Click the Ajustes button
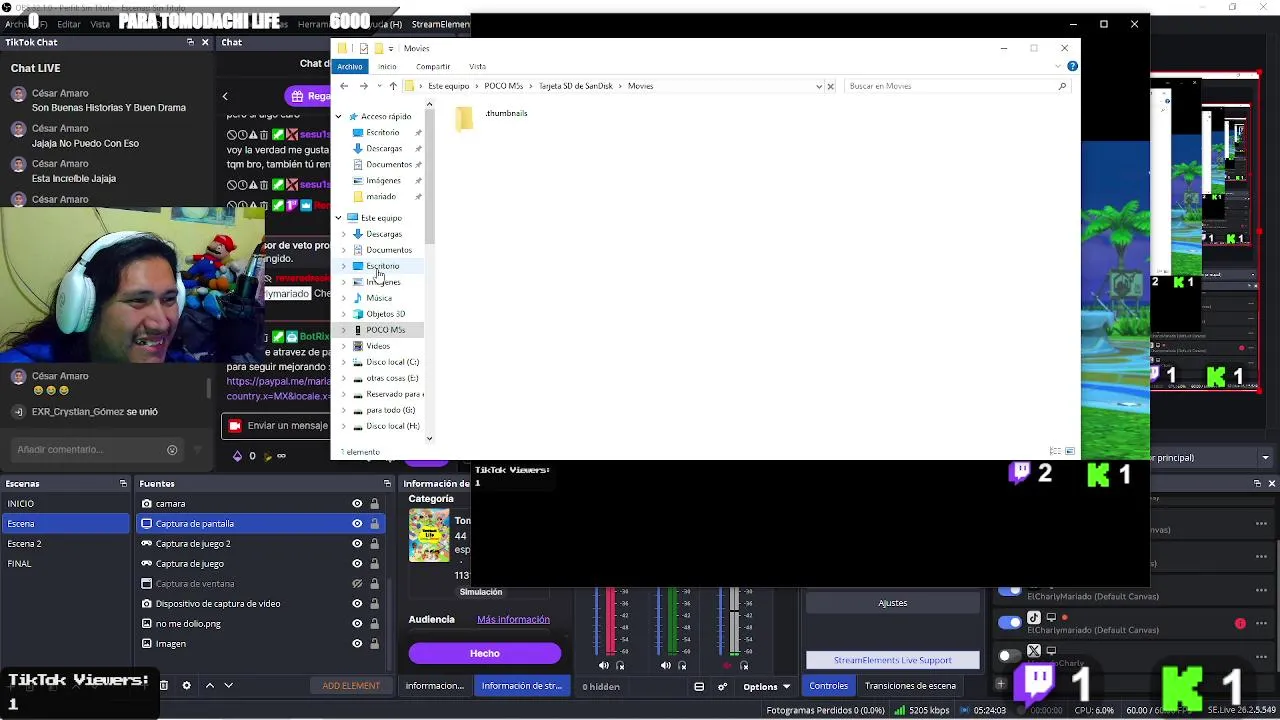Screen dimensions: 1280x720 893,603
